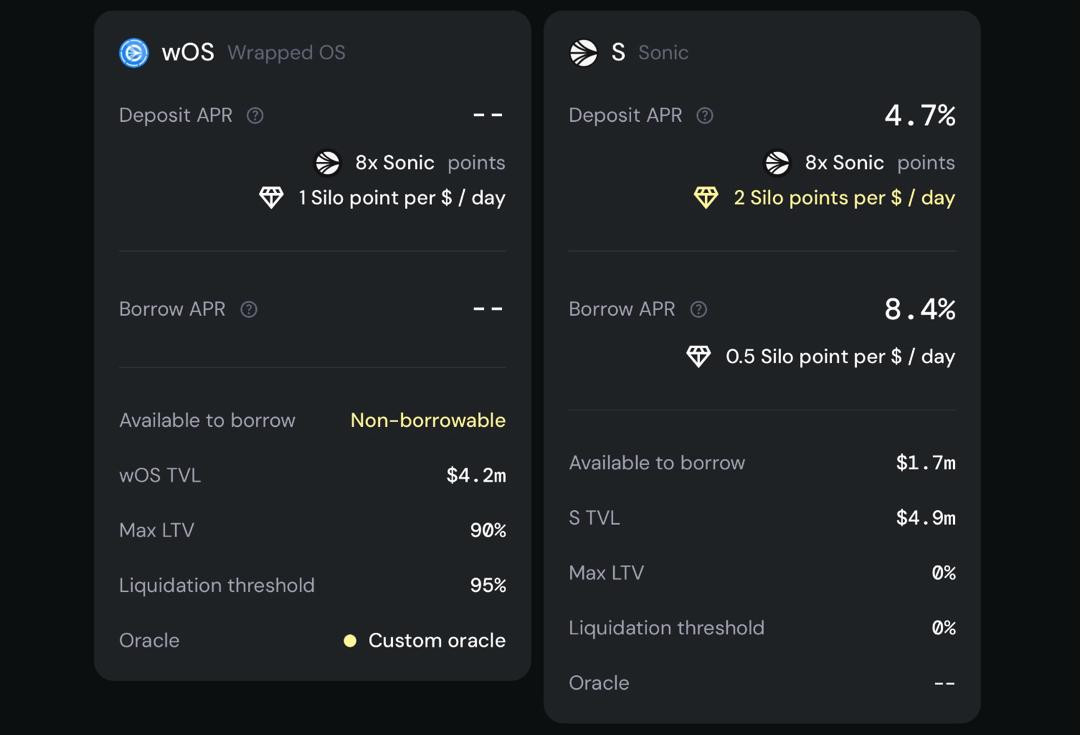
Task: Click the 8.4% borrow APR value
Action: click(920, 310)
